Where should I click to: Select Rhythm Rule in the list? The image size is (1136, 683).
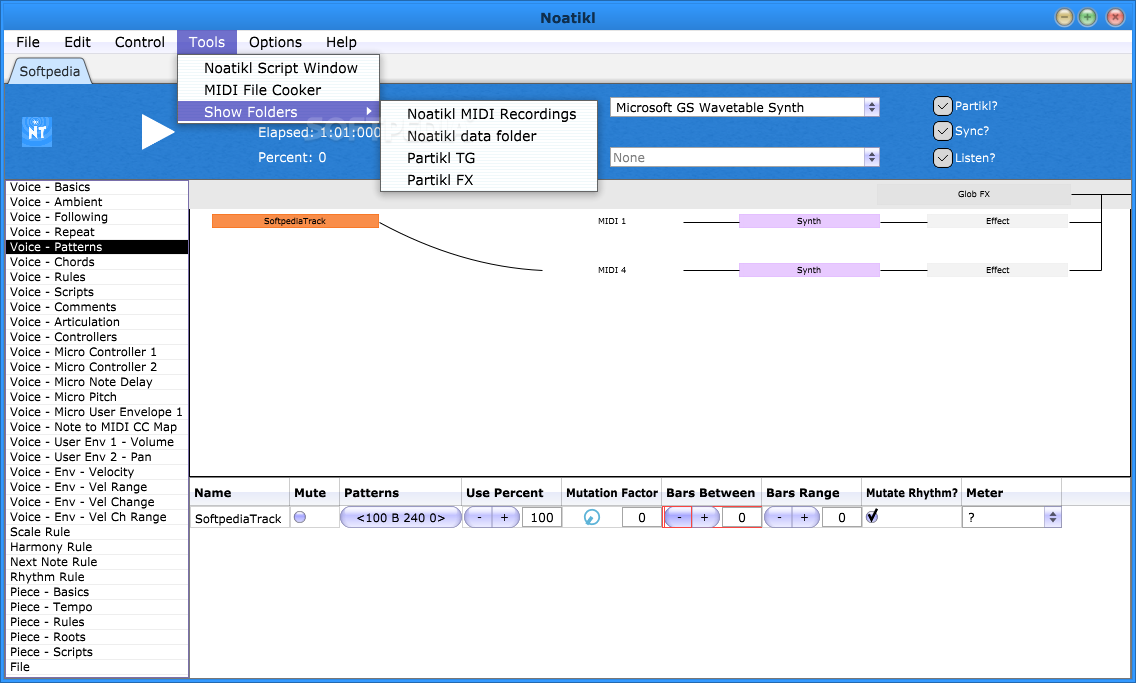97,577
